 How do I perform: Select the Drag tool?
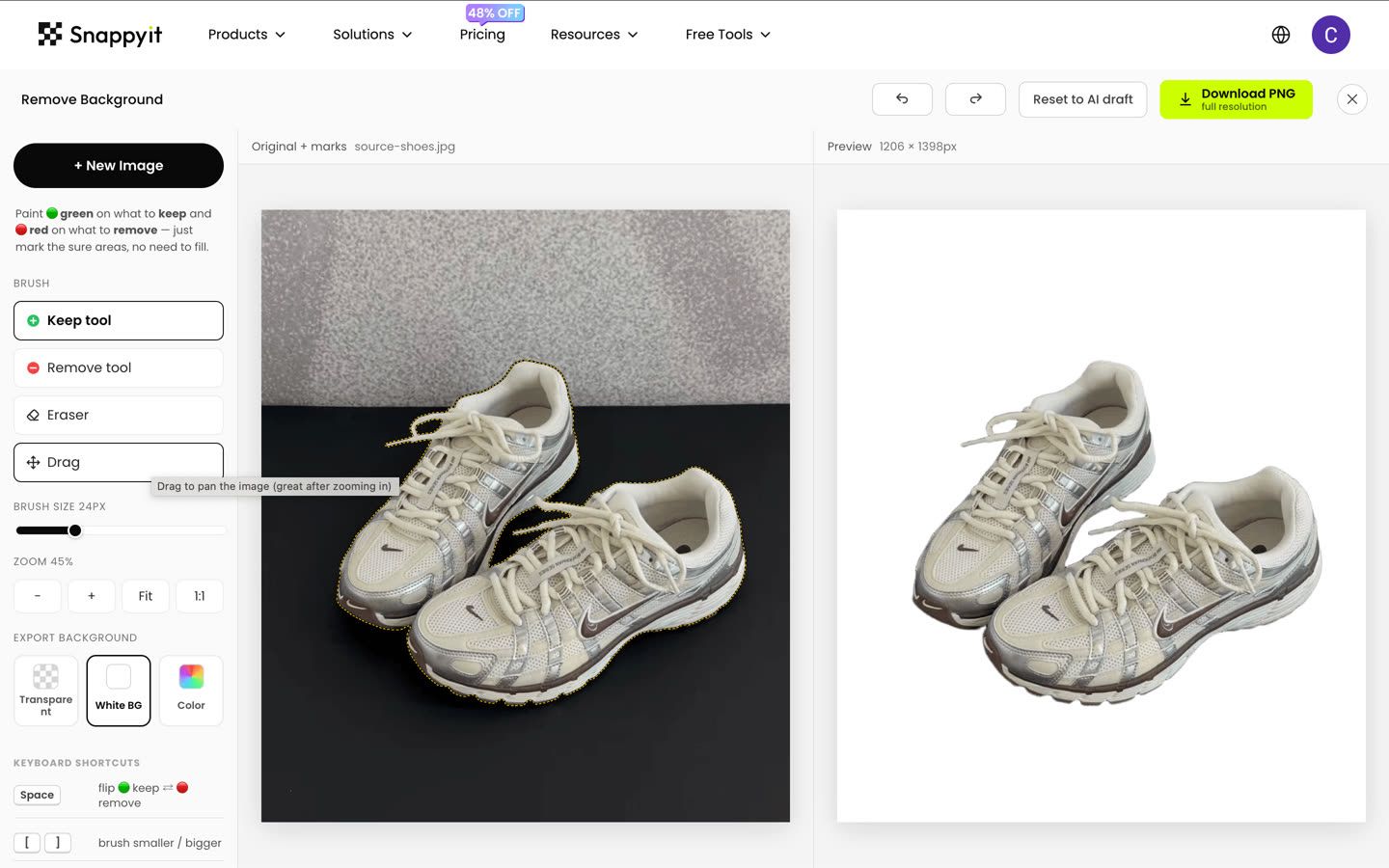(119, 462)
